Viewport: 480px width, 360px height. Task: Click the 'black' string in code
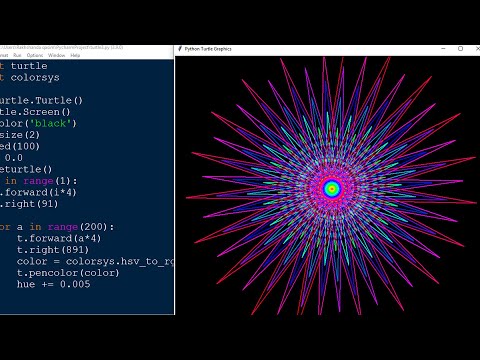coord(51,124)
